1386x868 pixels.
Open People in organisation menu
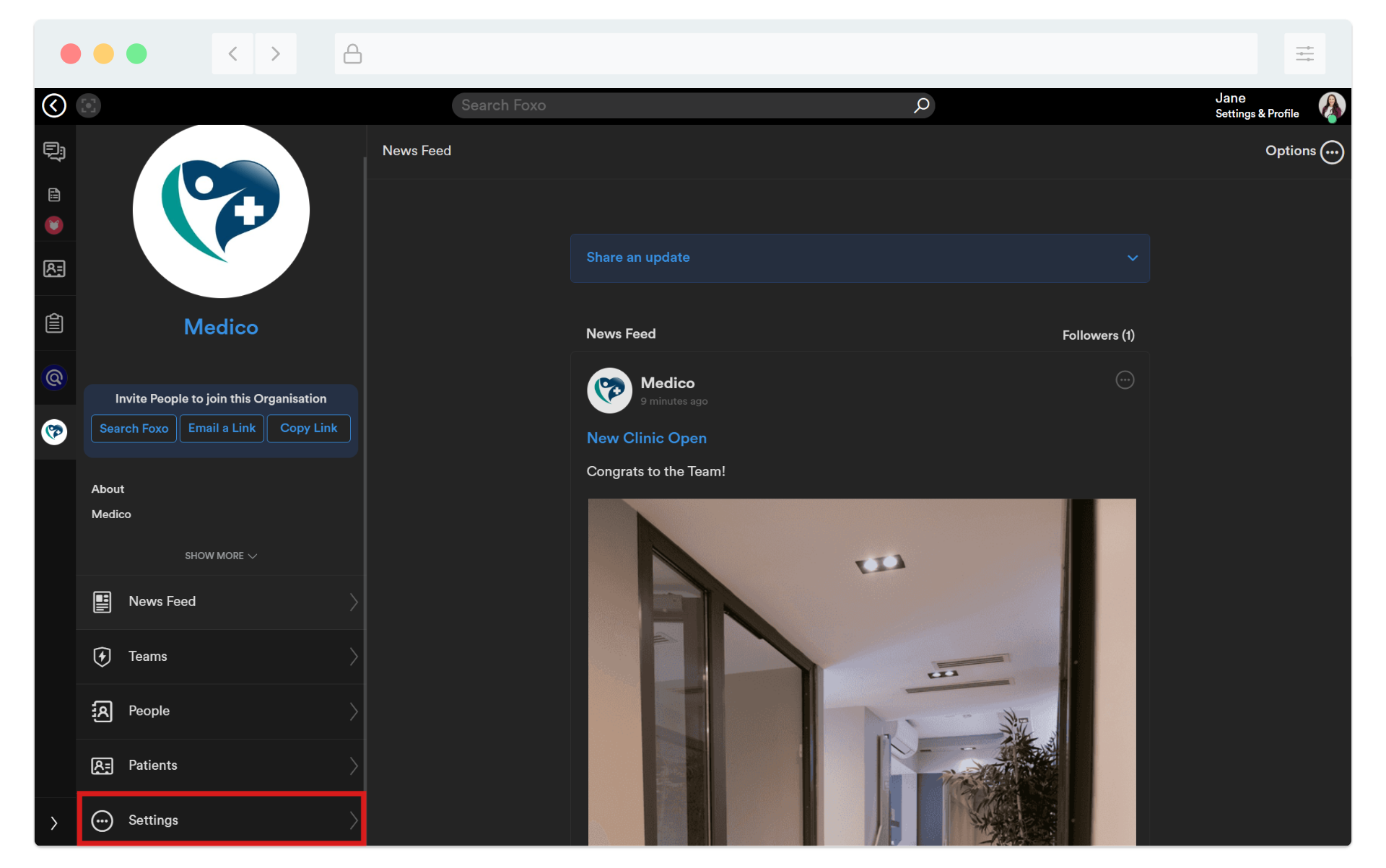click(x=221, y=712)
